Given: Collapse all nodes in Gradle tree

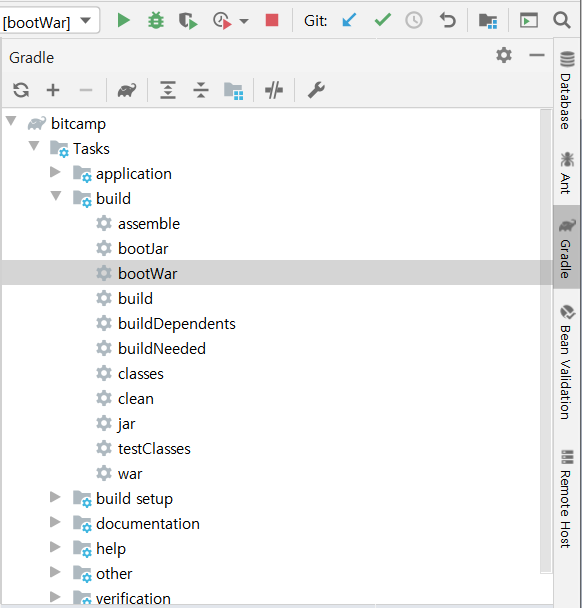Looking at the screenshot, I should (201, 90).
